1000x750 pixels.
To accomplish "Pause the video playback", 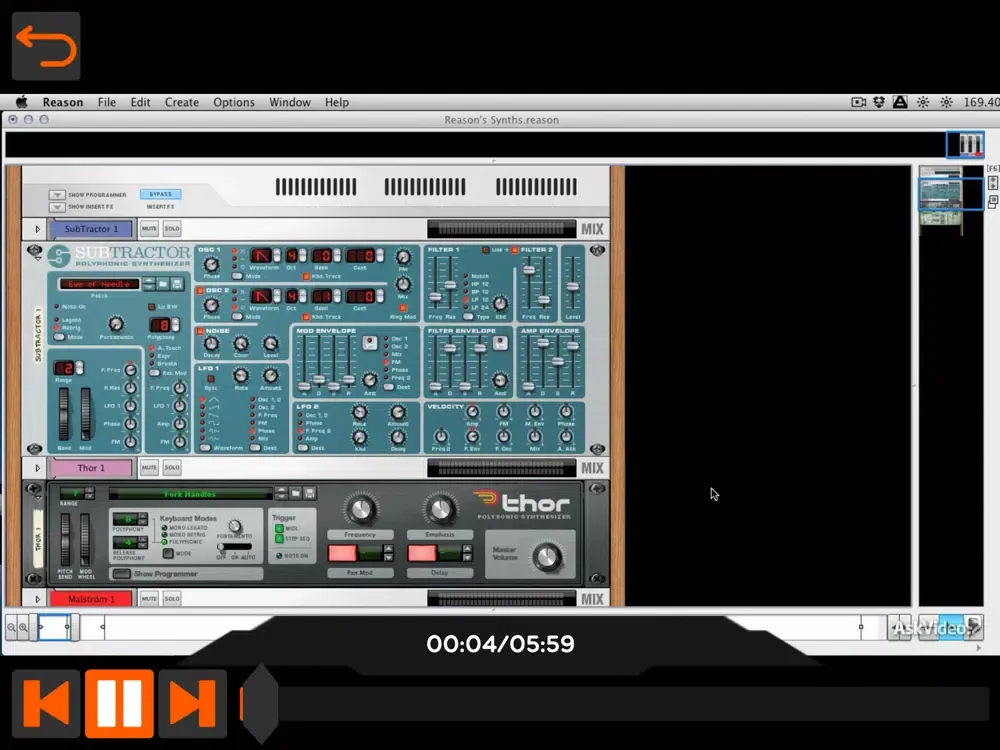I will pos(119,703).
